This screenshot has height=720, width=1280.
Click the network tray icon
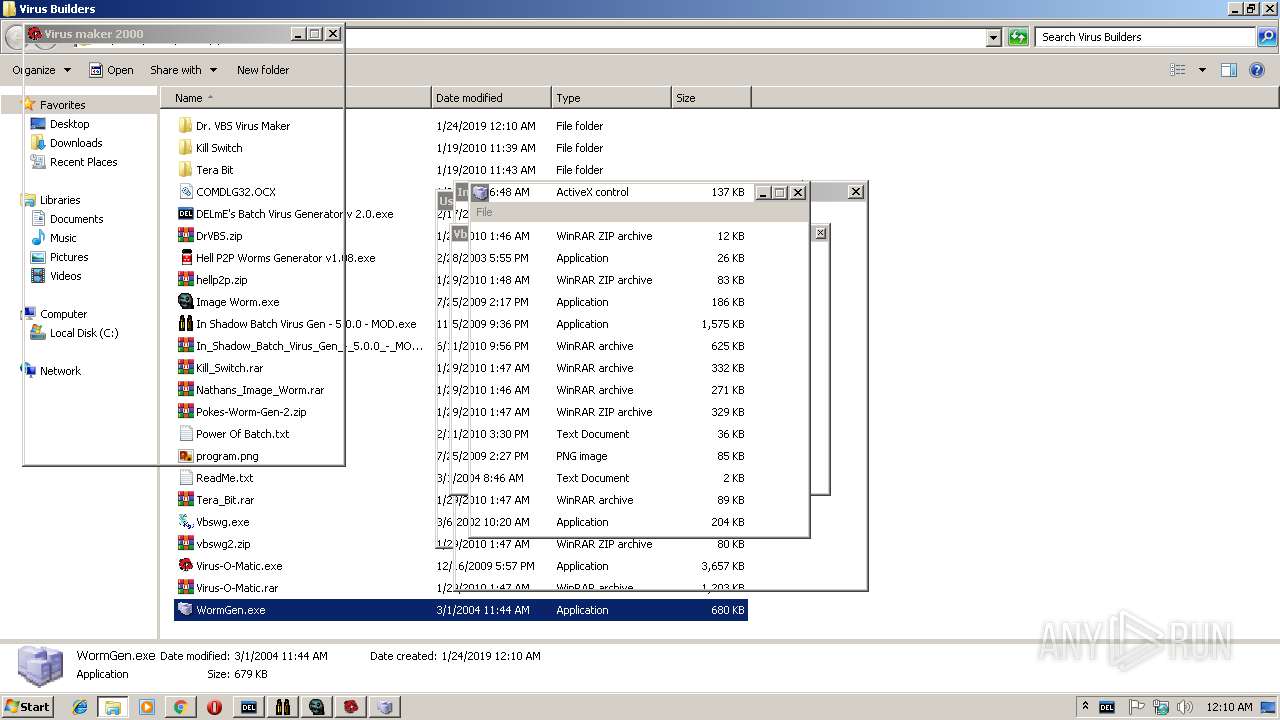(x=1161, y=707)
